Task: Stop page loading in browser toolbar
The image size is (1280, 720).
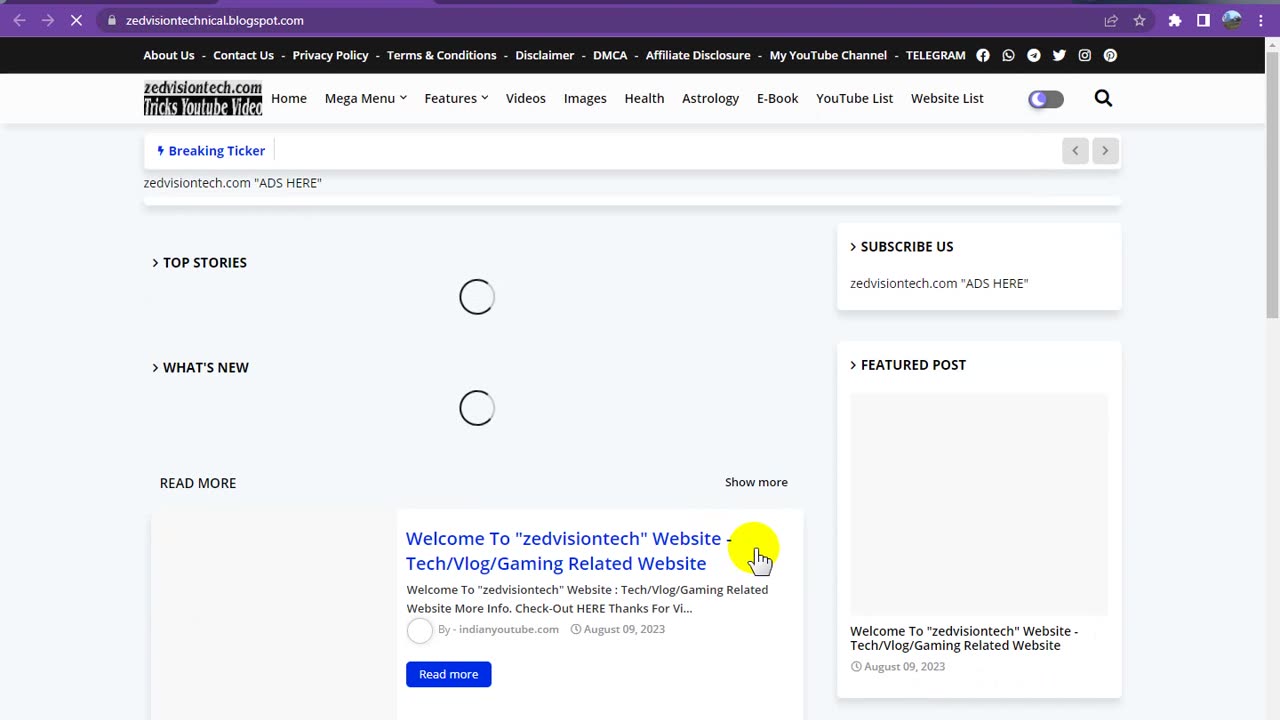Action: pos(76,20)
